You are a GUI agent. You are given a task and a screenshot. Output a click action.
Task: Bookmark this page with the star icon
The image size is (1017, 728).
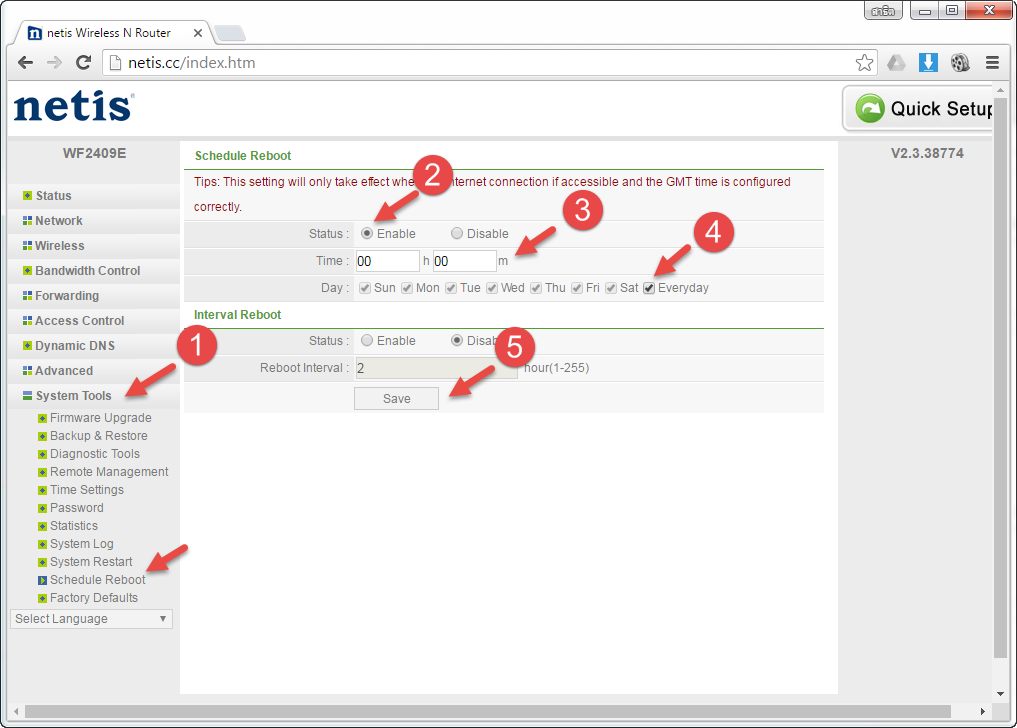pos(864,63)
